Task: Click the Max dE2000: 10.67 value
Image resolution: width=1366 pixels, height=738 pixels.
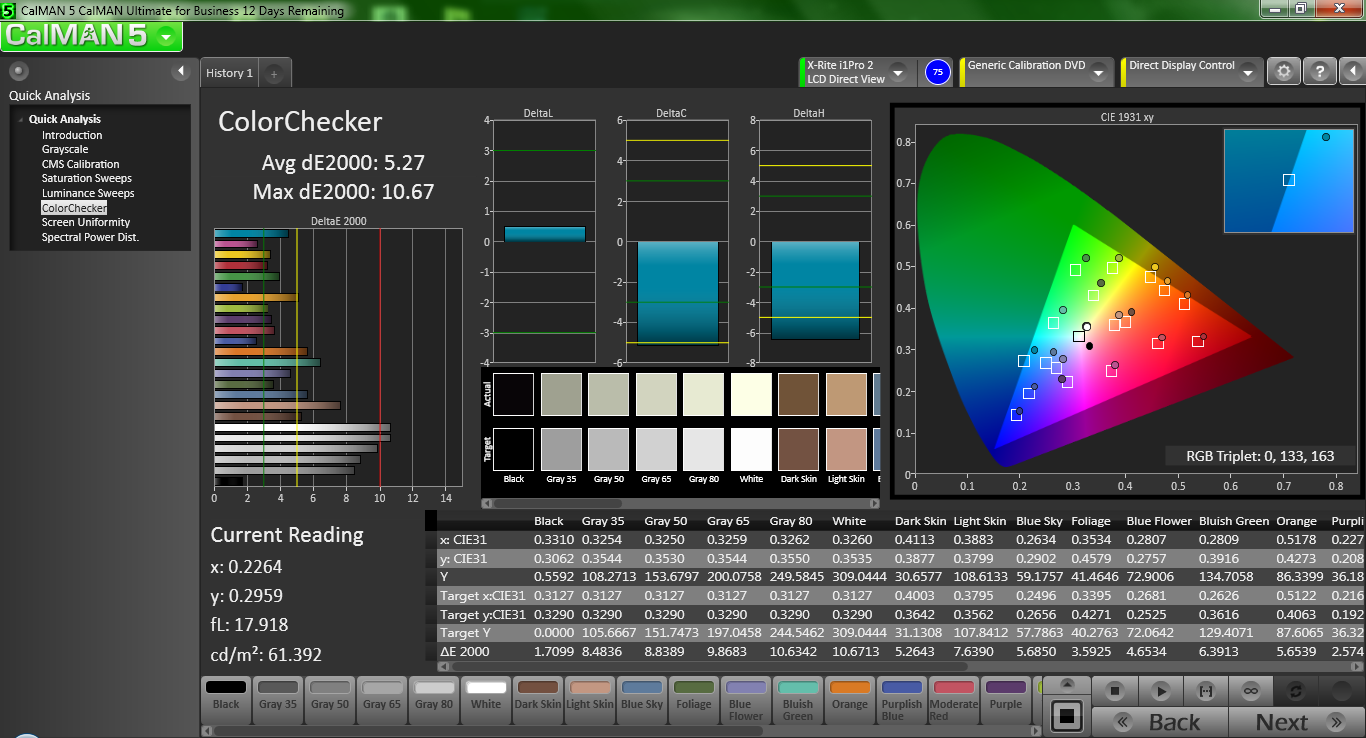Action: point(344,191)
